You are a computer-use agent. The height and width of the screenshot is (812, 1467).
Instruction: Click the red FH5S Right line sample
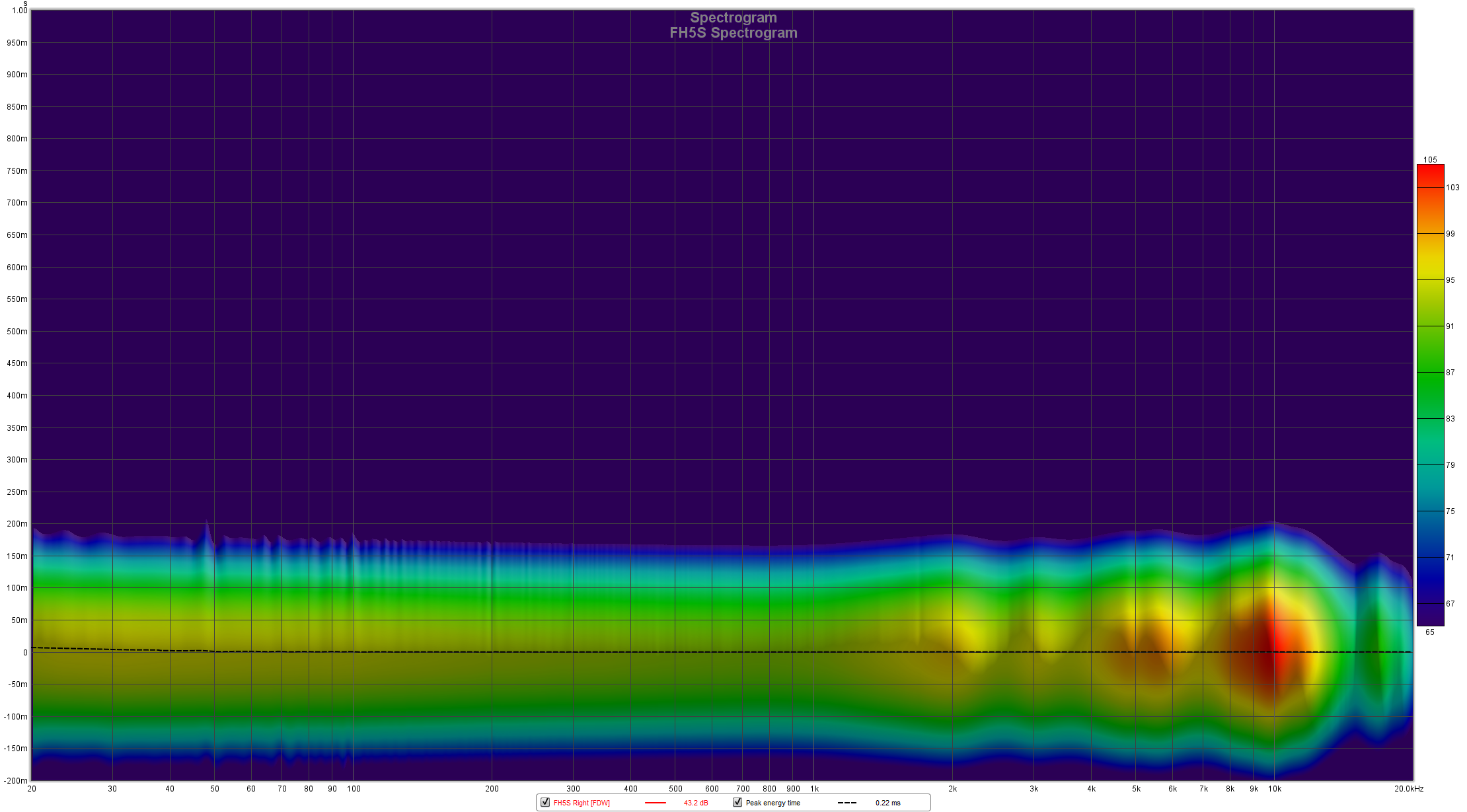click(655, 803)
